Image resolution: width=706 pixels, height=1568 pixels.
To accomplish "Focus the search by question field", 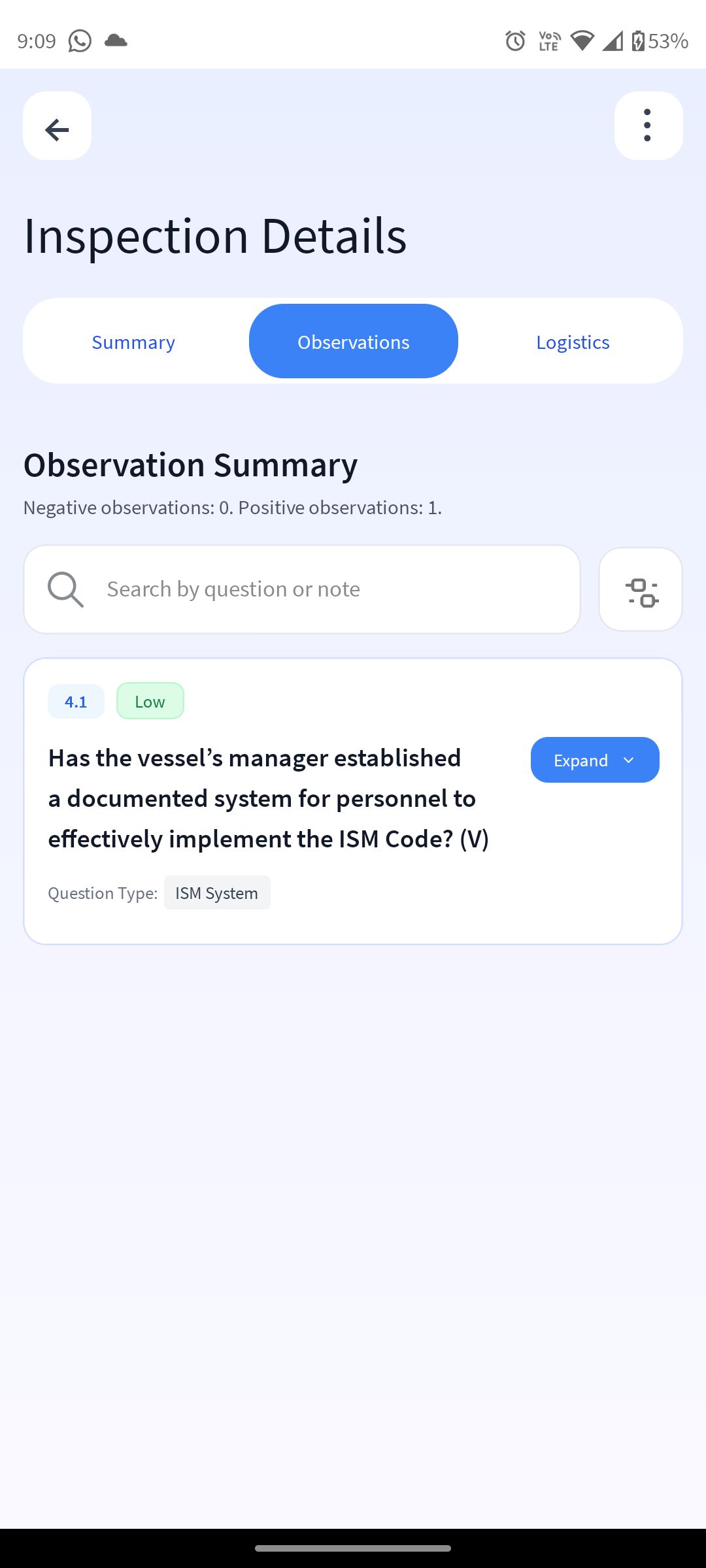I will pyautogui.click(x=327, y=589).
